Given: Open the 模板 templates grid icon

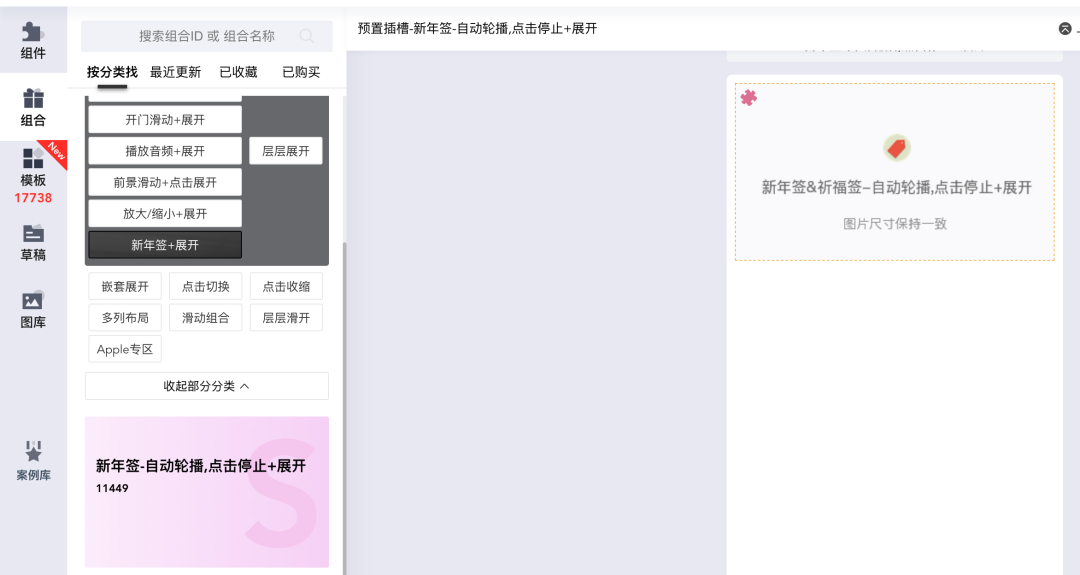Looking at the screenshot, I should tap(32, 158).
